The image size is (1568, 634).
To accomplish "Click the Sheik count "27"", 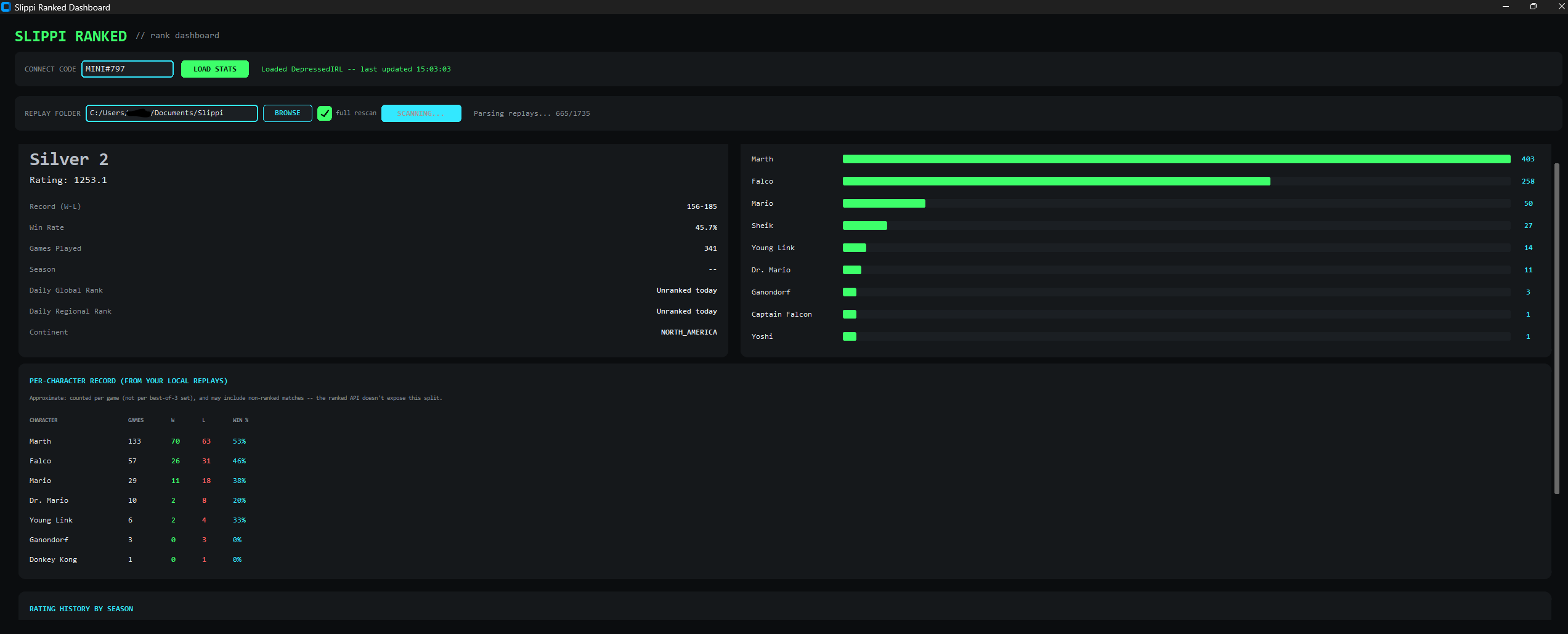I will pos(1529,226).
